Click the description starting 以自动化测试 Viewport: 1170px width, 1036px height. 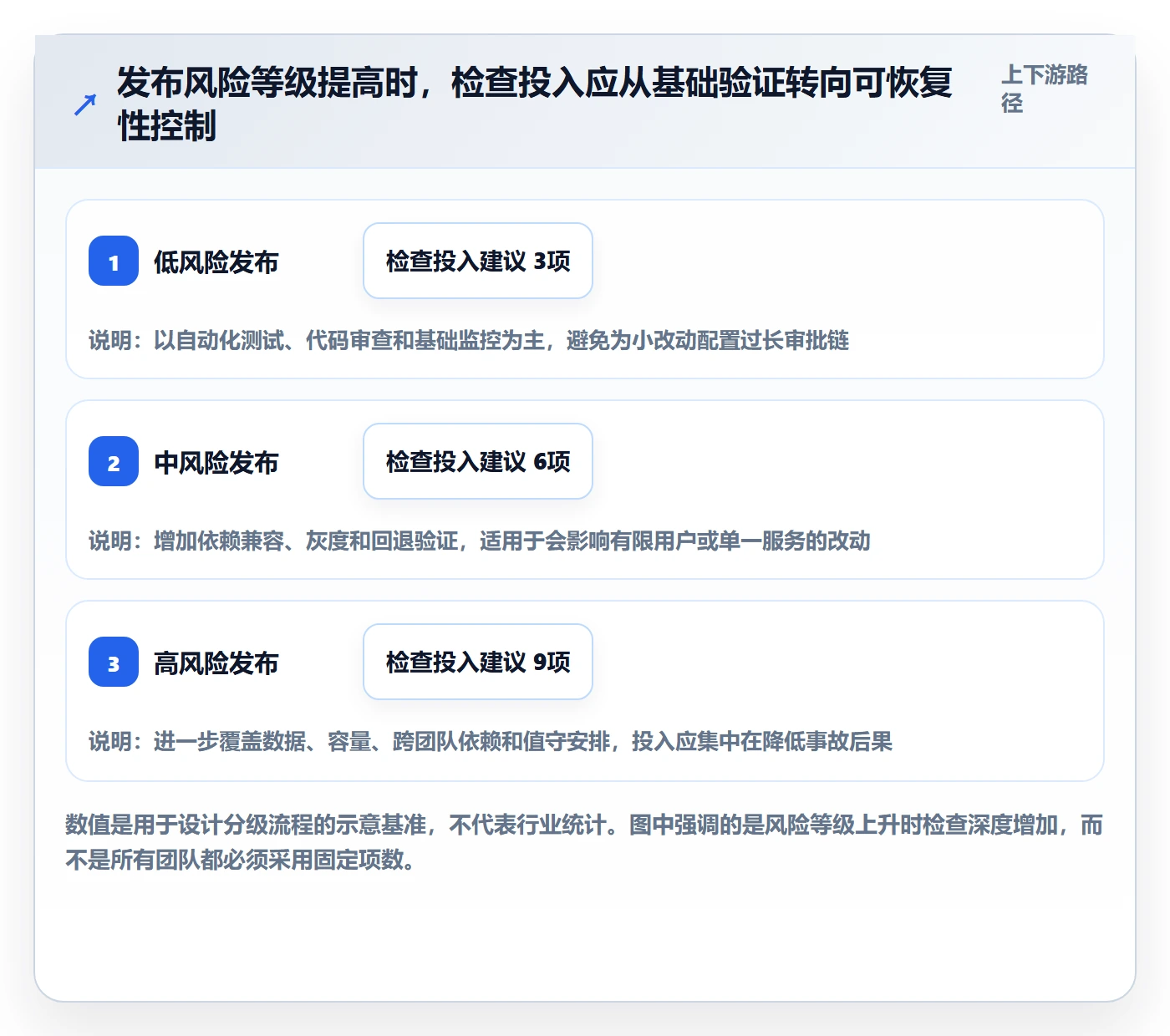pyautogui.click(x=469, y=341)
